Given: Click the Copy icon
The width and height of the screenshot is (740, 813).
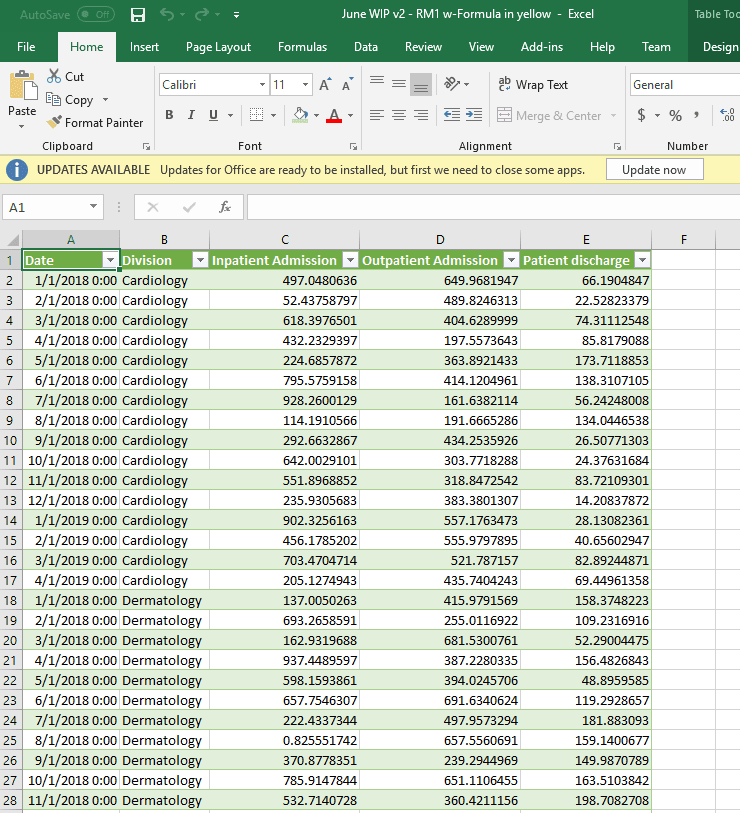Looking at the screenshot, I should pyautogui.click(x=53, y=99).
